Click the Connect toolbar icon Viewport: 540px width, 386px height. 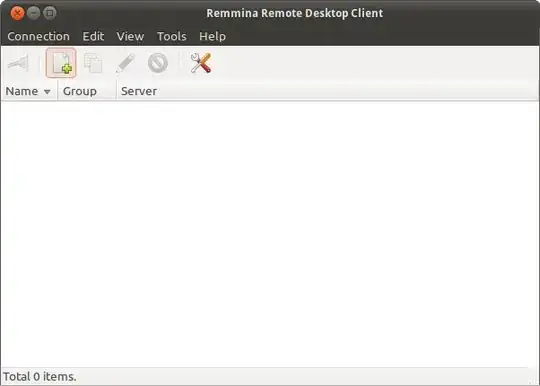(18, 63)
